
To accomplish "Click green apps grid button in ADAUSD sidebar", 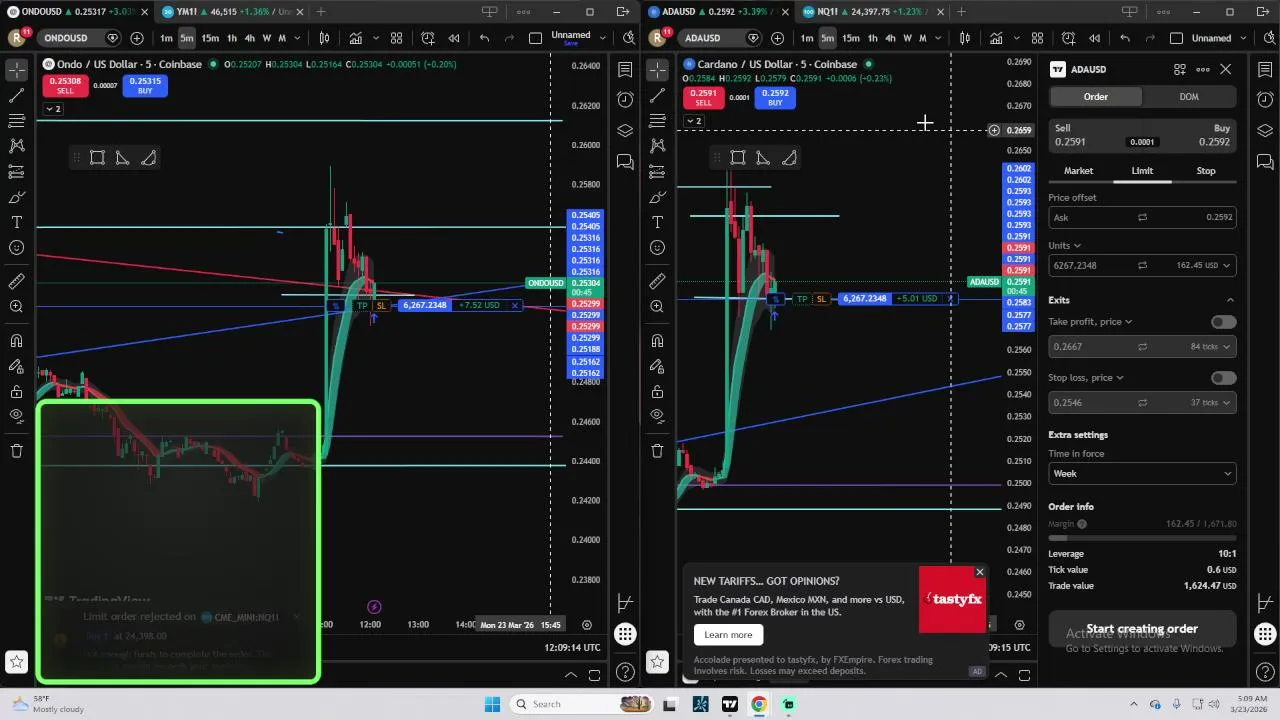I will pyautogui.click(x=1265, y=634).
